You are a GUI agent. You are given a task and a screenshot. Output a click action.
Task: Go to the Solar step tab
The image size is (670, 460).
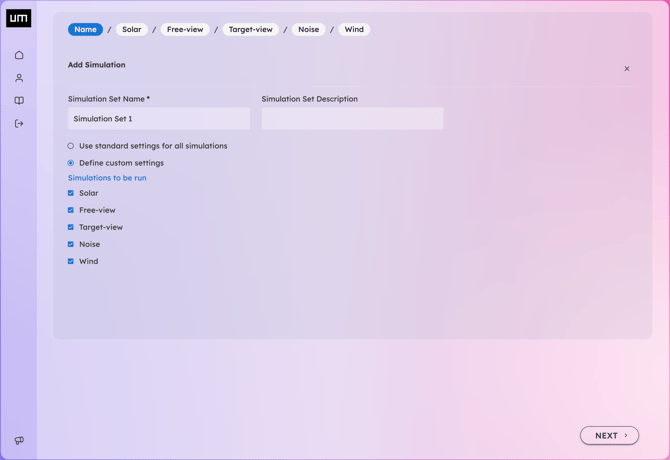coord(132,29)
